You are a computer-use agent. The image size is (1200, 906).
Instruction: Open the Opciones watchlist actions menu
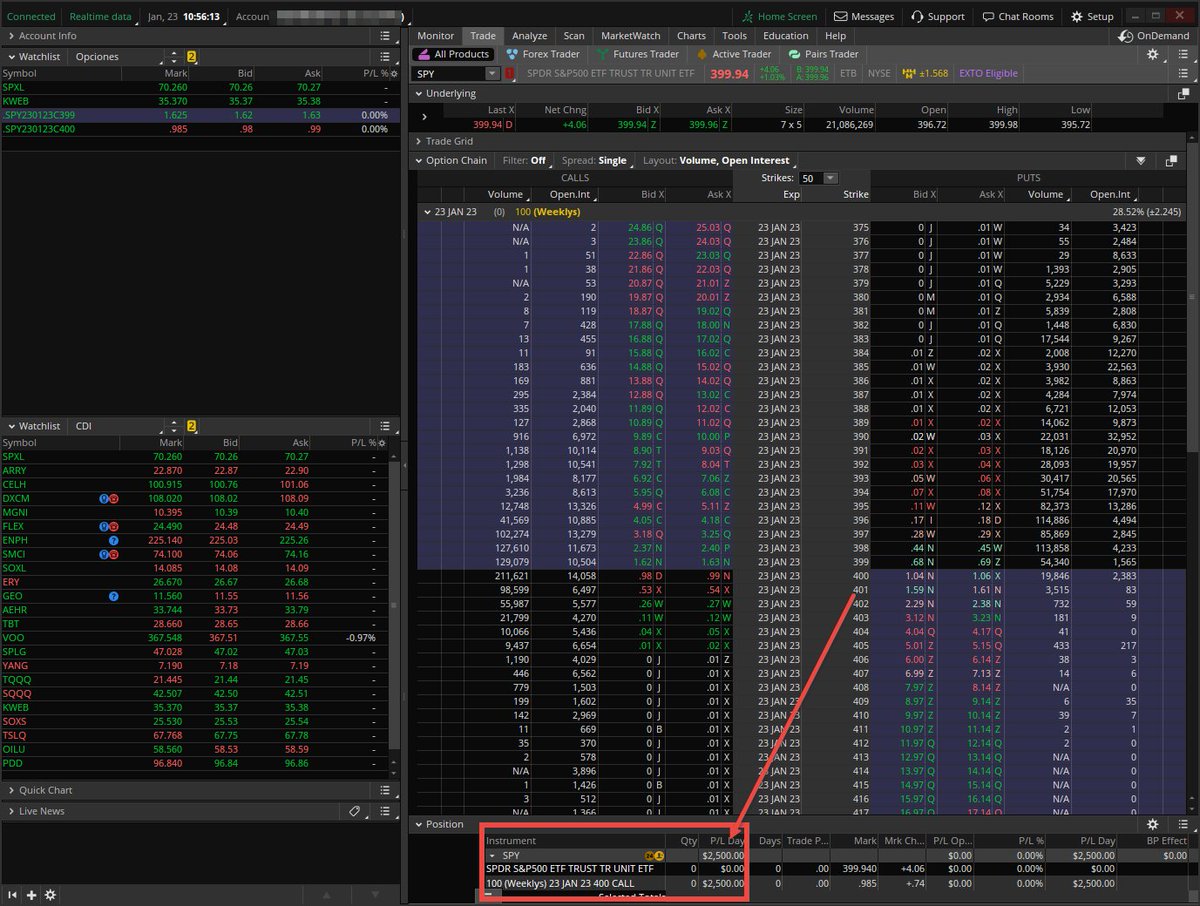[x=385, y=57]
